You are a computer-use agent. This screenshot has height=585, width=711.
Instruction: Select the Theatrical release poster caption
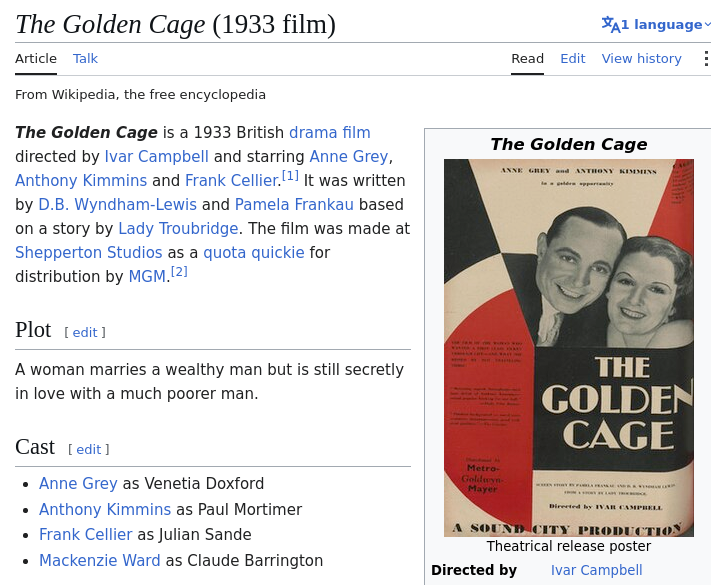click(x=569, y=546)
